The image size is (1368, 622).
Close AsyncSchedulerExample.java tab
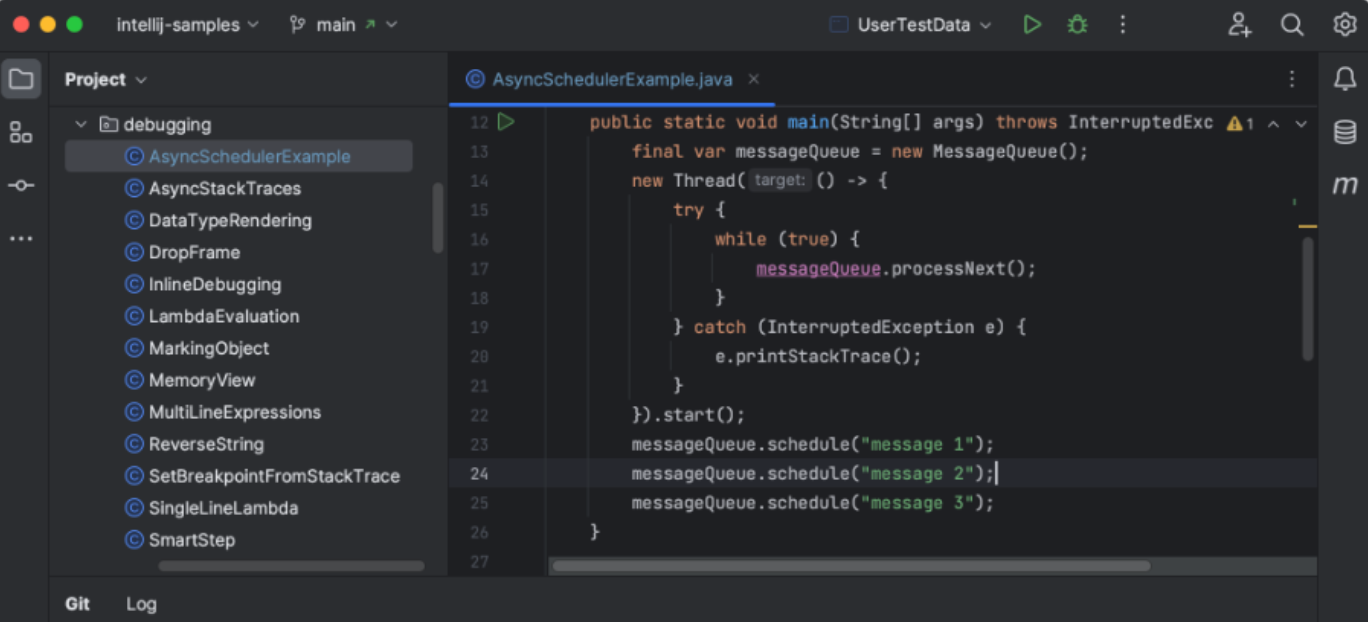point(754,79)
